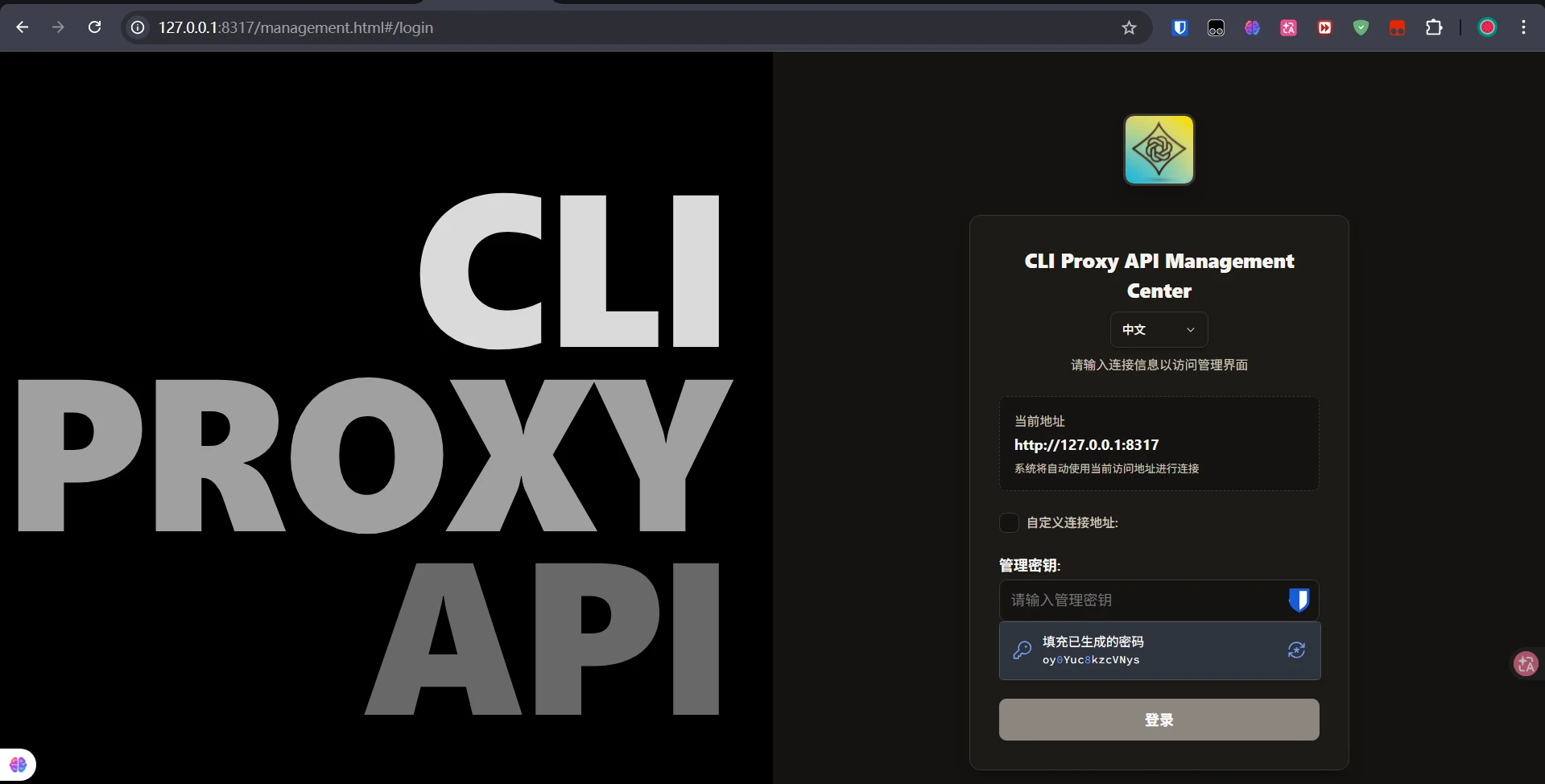This screenshot has width=1545, height=784.
Task: View site information icon in address bar
Action: (138, 27)
